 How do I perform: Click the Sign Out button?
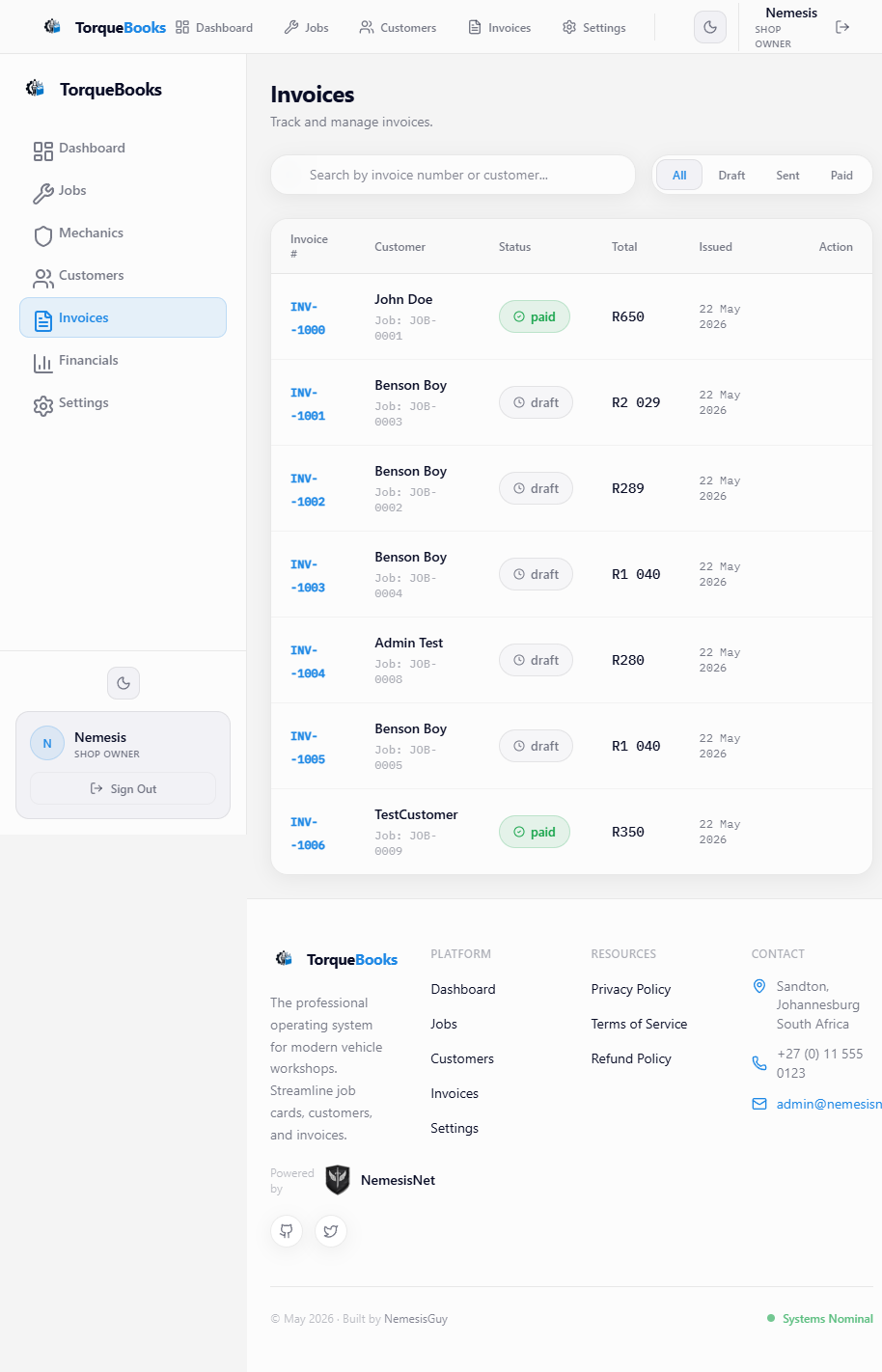[x=123, y=788]
